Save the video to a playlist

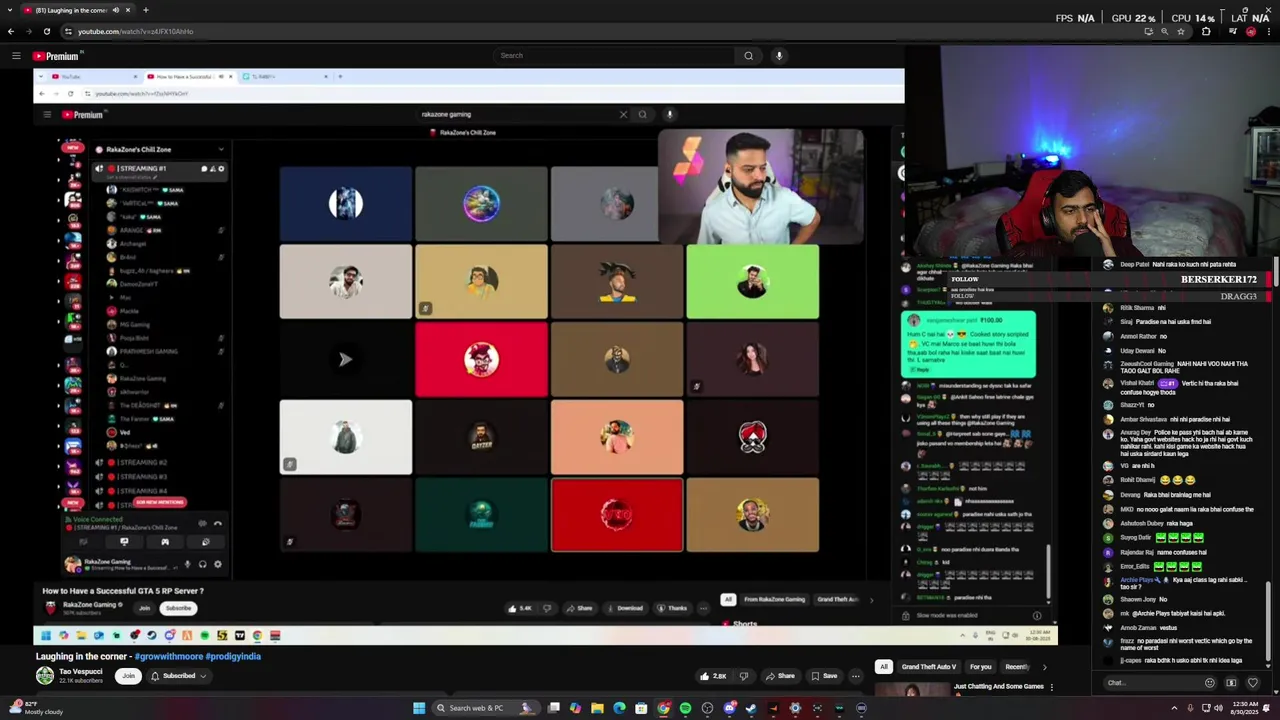[824, 676]
